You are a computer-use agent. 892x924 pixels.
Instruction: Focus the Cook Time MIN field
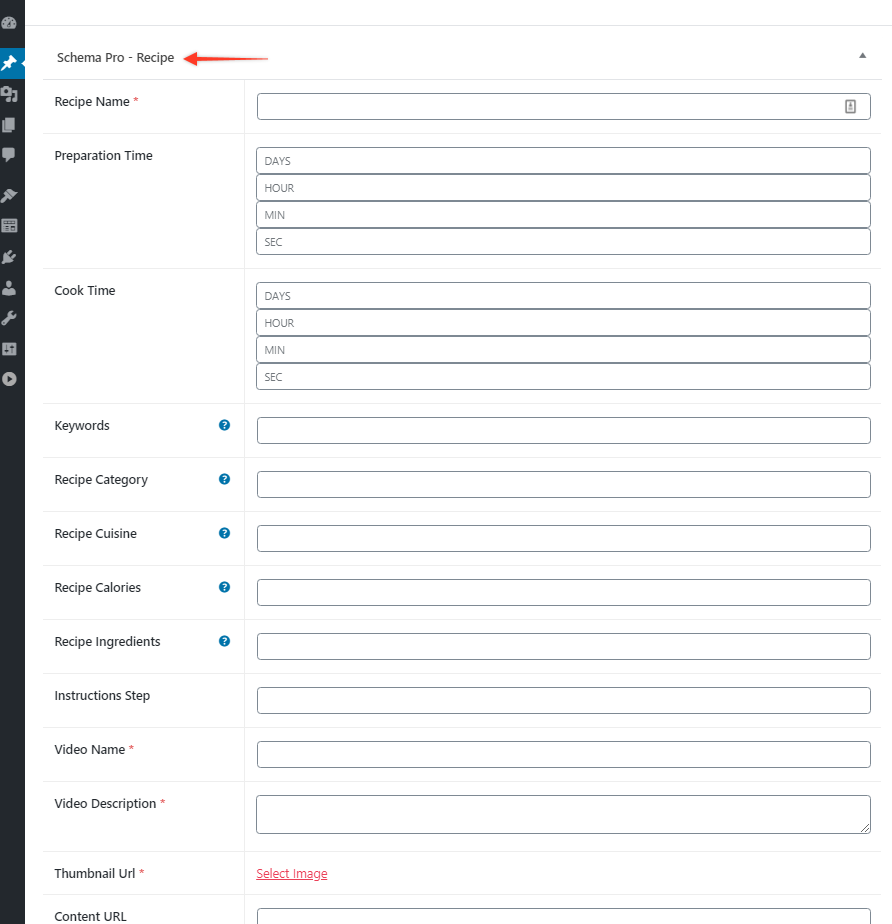pyautogui.click(x=563, y=350)
